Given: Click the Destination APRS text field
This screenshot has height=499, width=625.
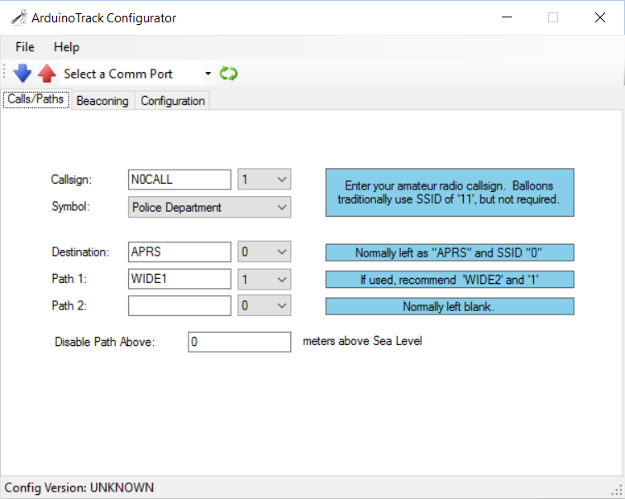Looking at the screenshot, I should (x=179, y=252).
